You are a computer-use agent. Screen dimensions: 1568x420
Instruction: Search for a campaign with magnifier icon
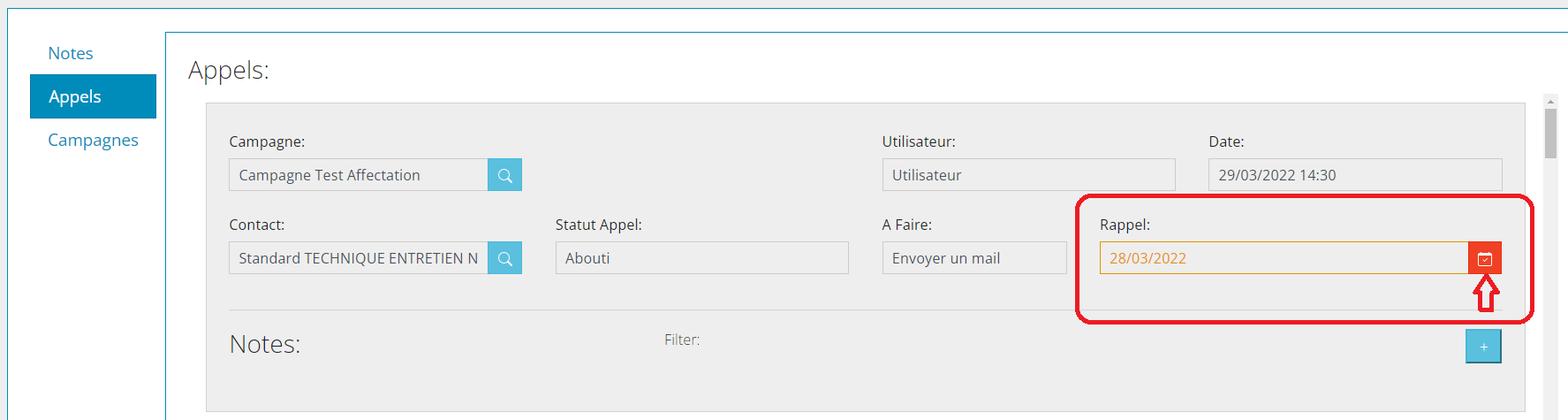[x=505, y=175]
